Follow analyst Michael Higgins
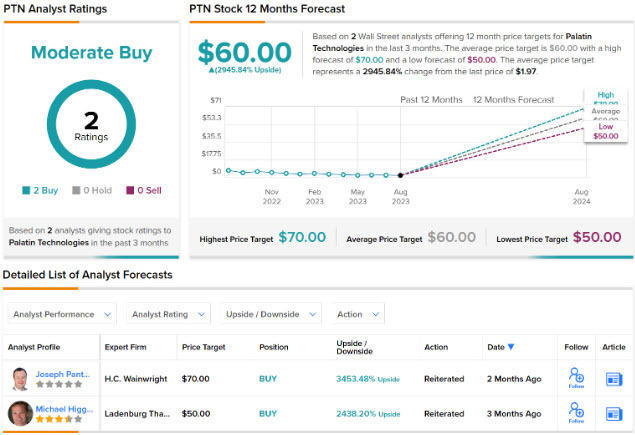 click(576, 413)
